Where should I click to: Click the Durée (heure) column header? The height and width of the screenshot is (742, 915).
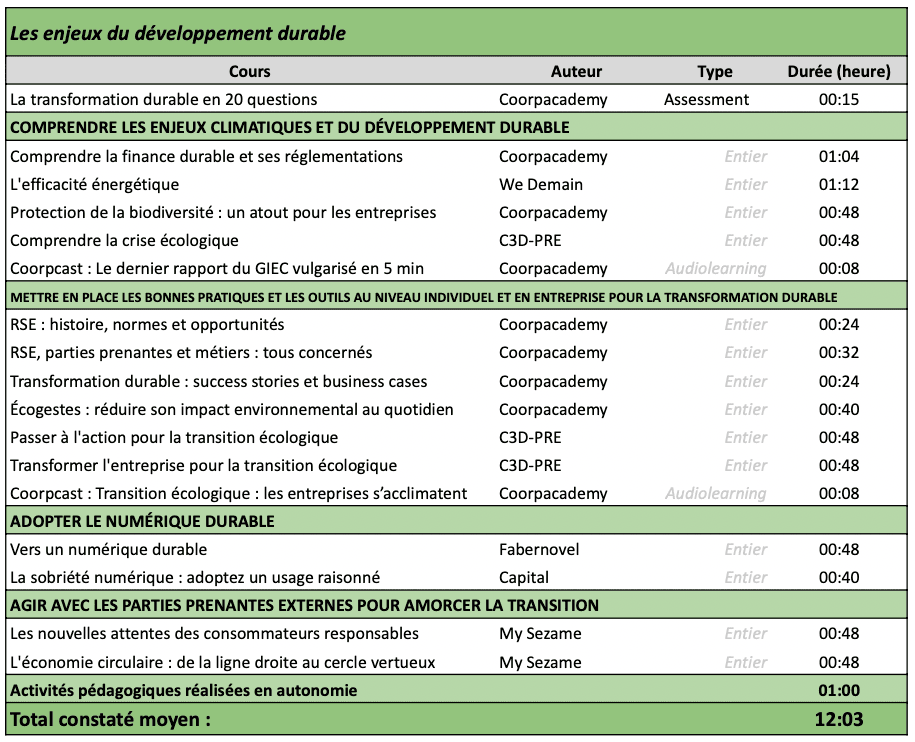pyautogui.click(x=839, y=71)
